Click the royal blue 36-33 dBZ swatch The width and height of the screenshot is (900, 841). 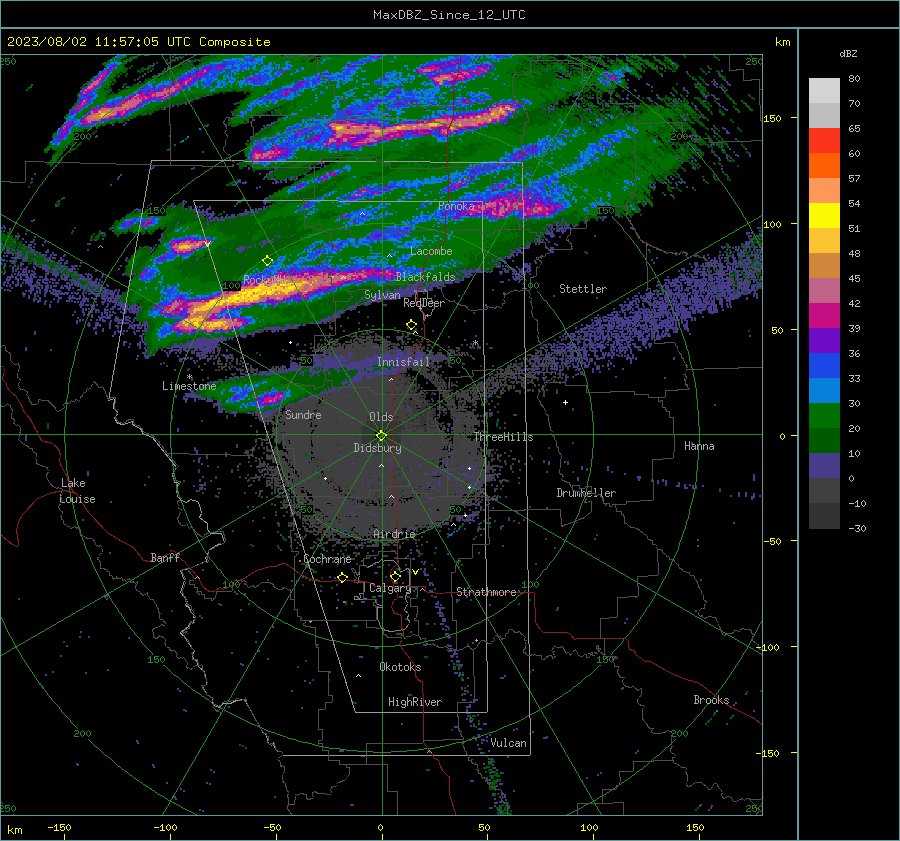[824, 365]
